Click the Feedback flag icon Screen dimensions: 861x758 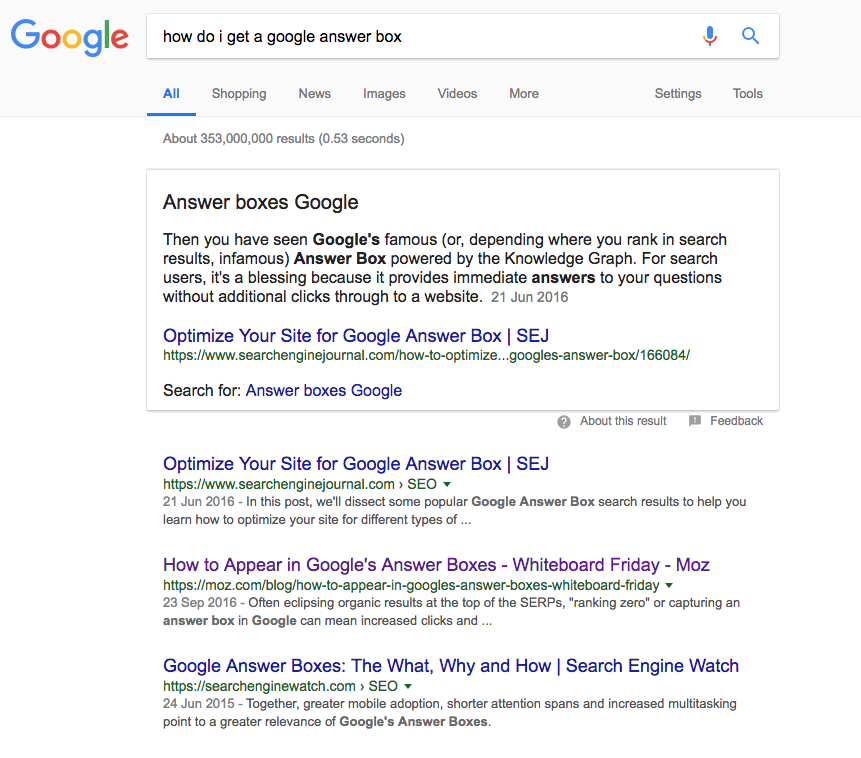(695, 421)
